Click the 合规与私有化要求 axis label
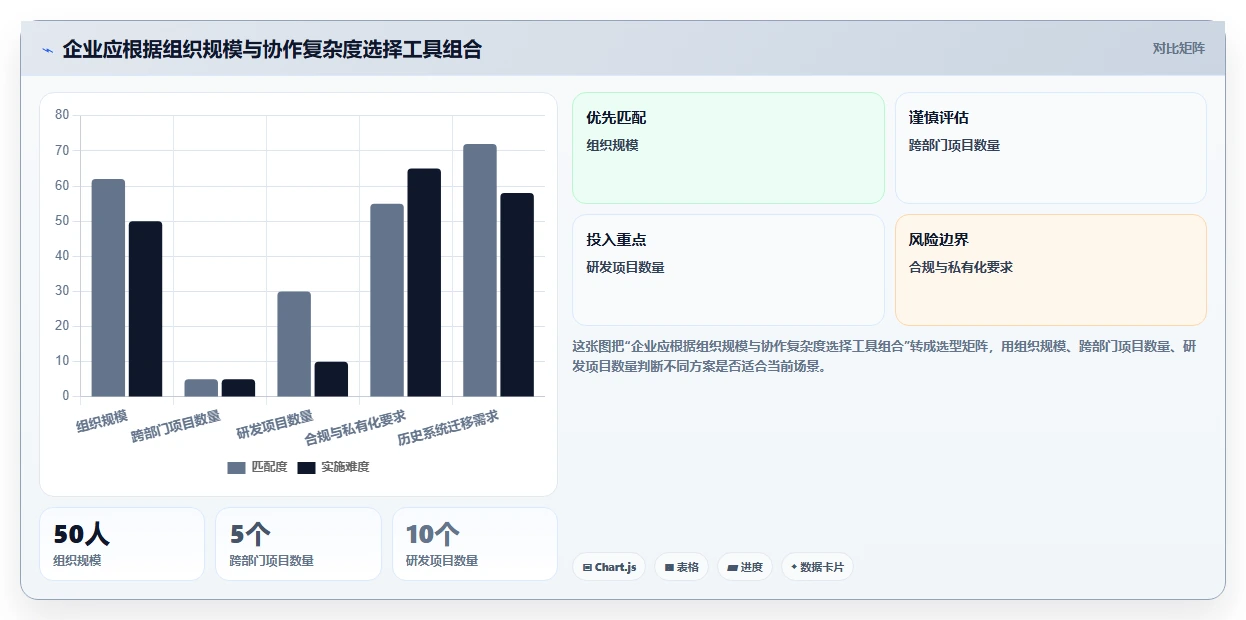1246x620 pixels. point(355,427)
